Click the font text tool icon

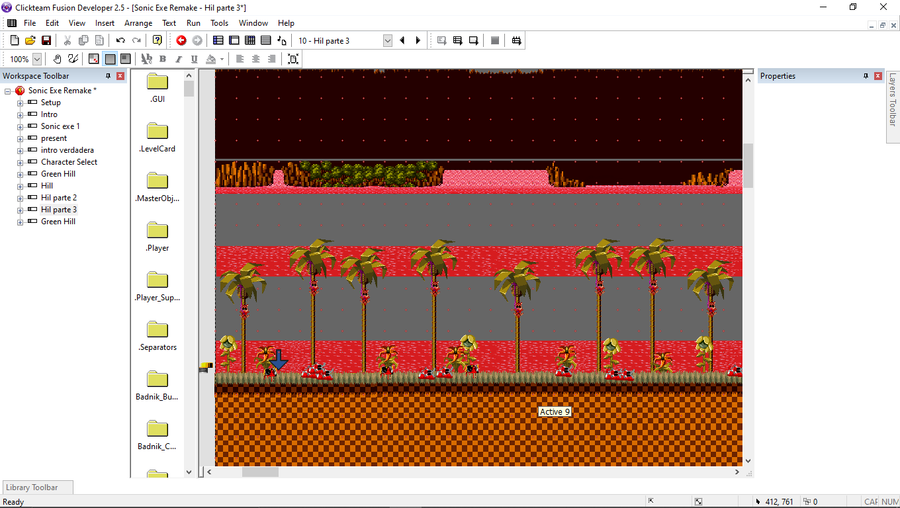[x=146, y=59]
